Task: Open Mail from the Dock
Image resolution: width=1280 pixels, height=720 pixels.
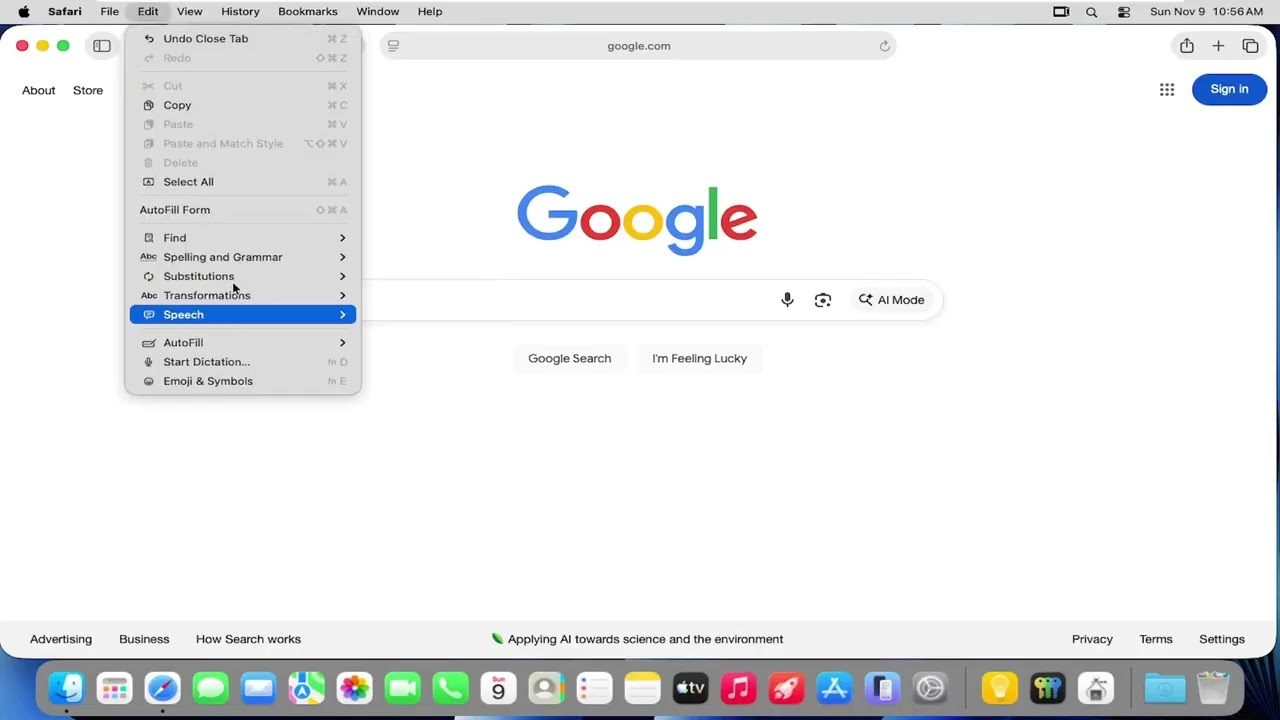Action: point(259,688)
